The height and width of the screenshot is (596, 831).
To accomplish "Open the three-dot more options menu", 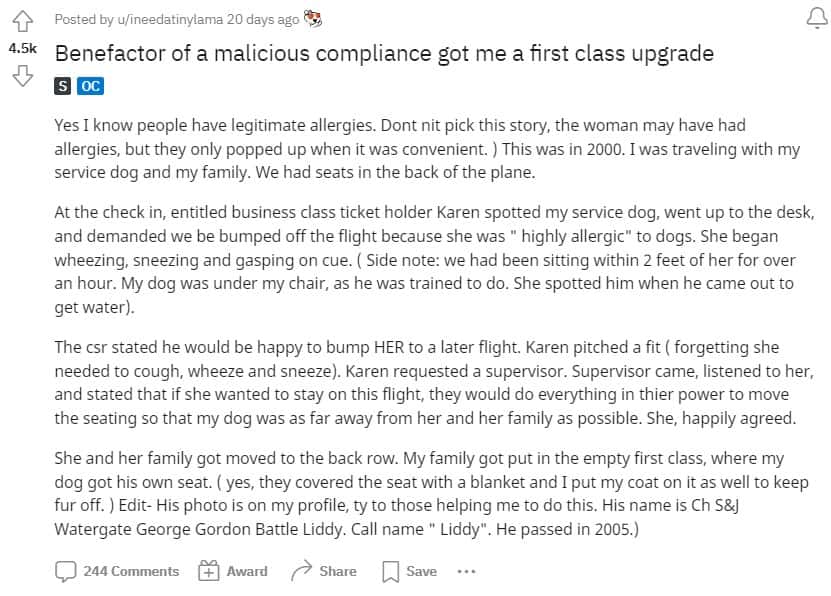I will click(466, 571).
